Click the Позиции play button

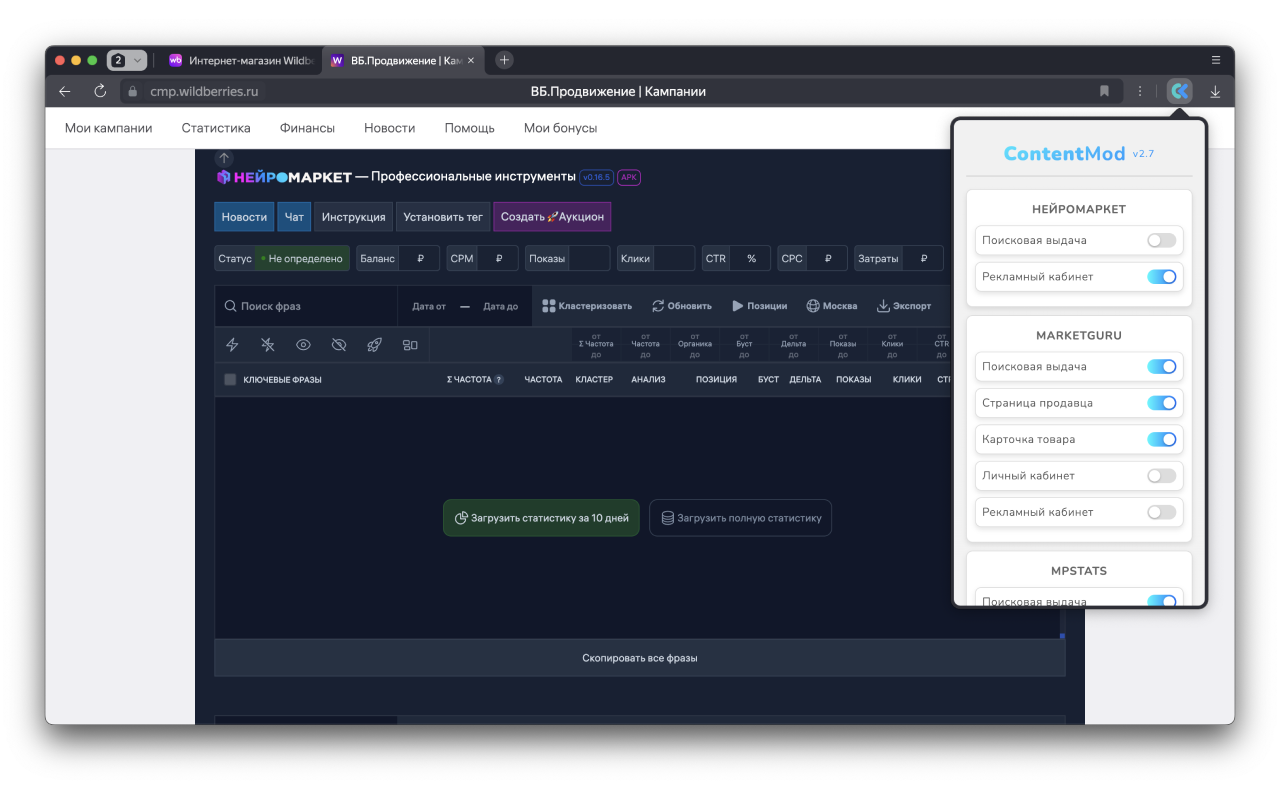click(x=760, y=306)
